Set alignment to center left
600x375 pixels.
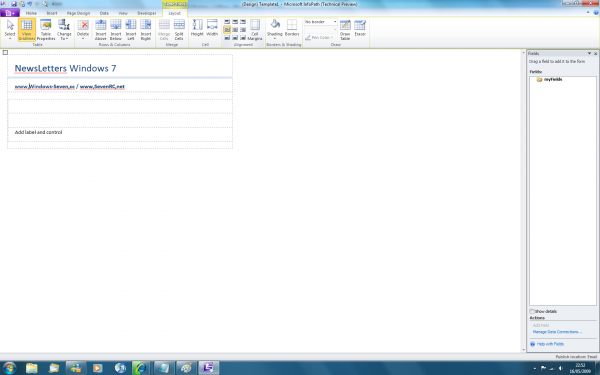point(227,30)
